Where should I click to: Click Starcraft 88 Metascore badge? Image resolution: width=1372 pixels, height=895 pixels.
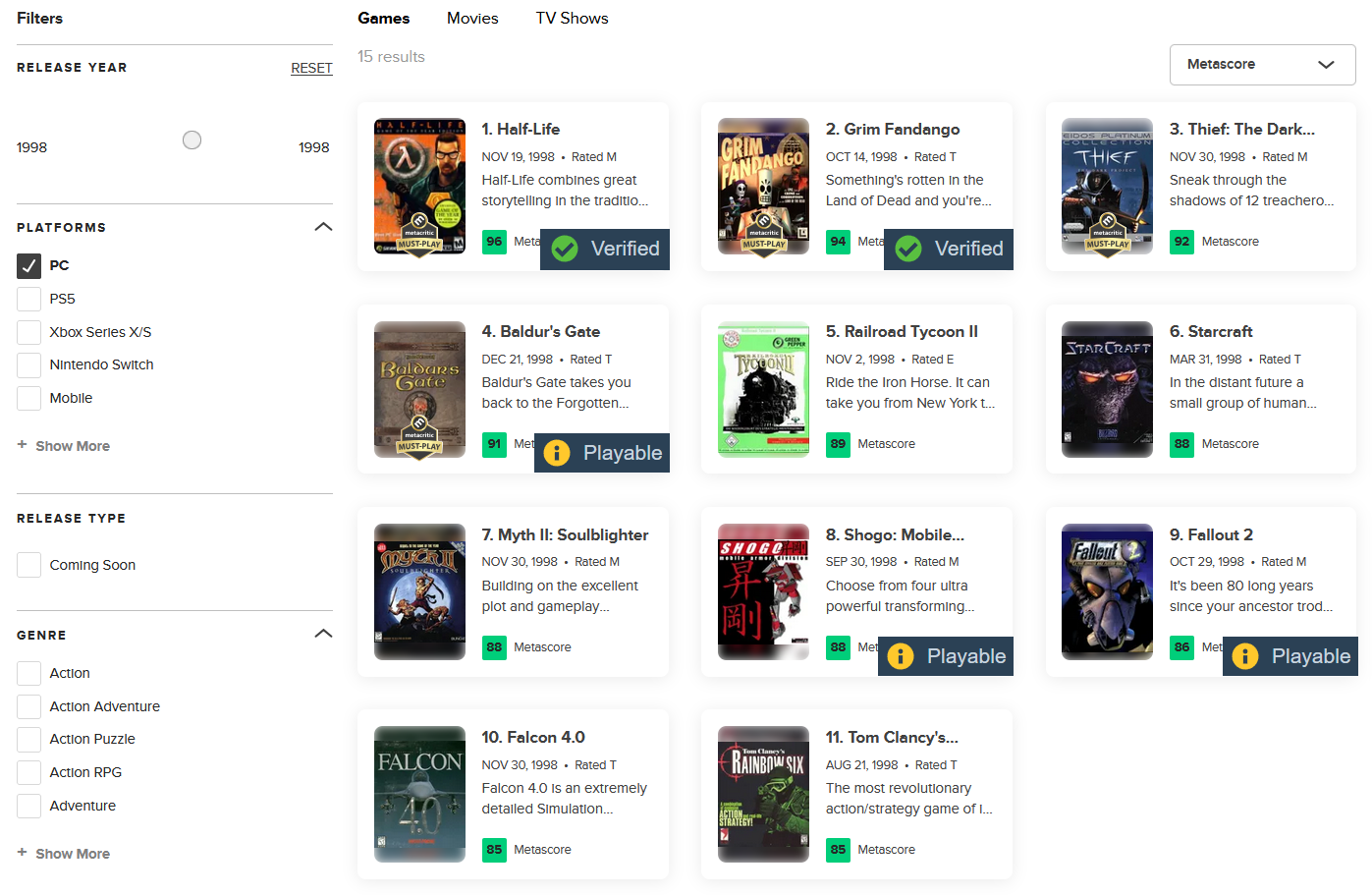[1181, 444]
